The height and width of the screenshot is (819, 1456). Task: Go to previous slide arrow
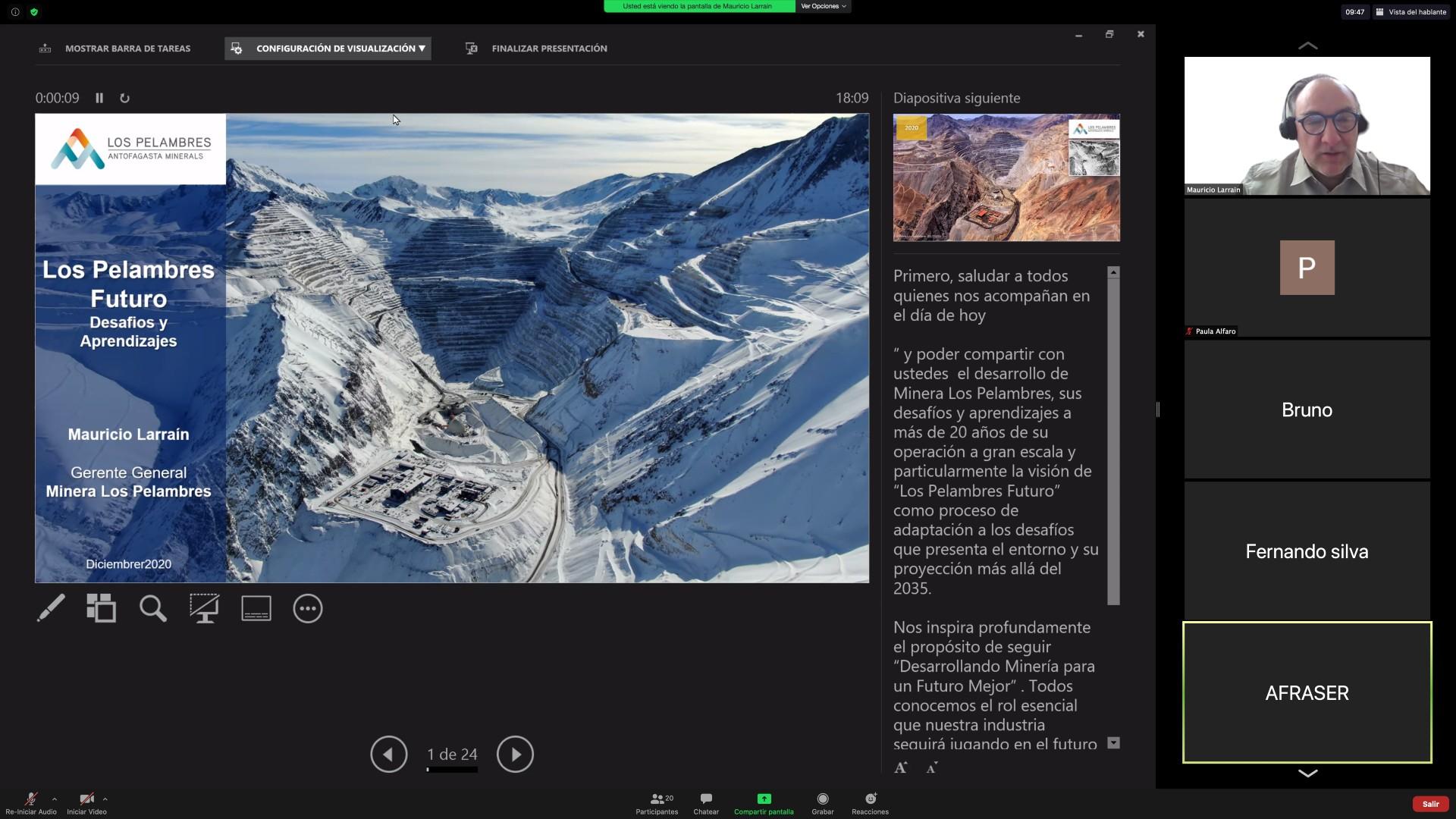(x=389, y=755)
